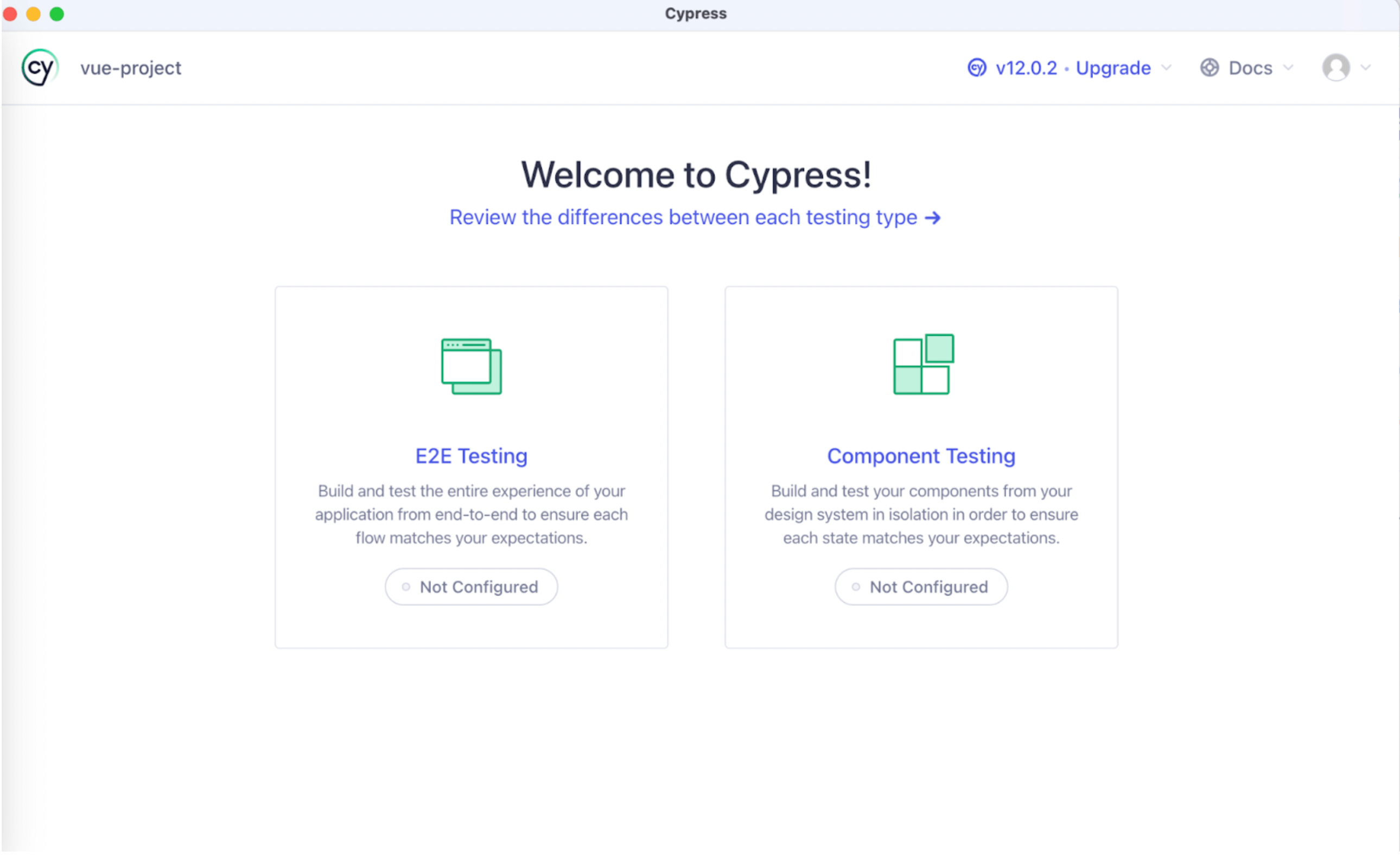The image size is (1400, 857).
Task: Click the Cypress logo in the header
Action: point(39,67)
